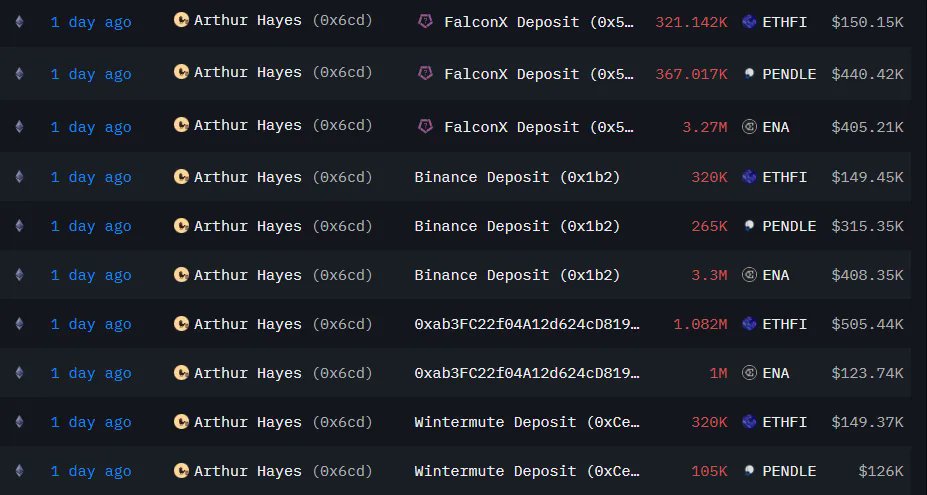Open Arthur Hayes entity in the $505.44K row
Image resolution: width=927 pixels, height=495 pixels.
tap(248, 323)
